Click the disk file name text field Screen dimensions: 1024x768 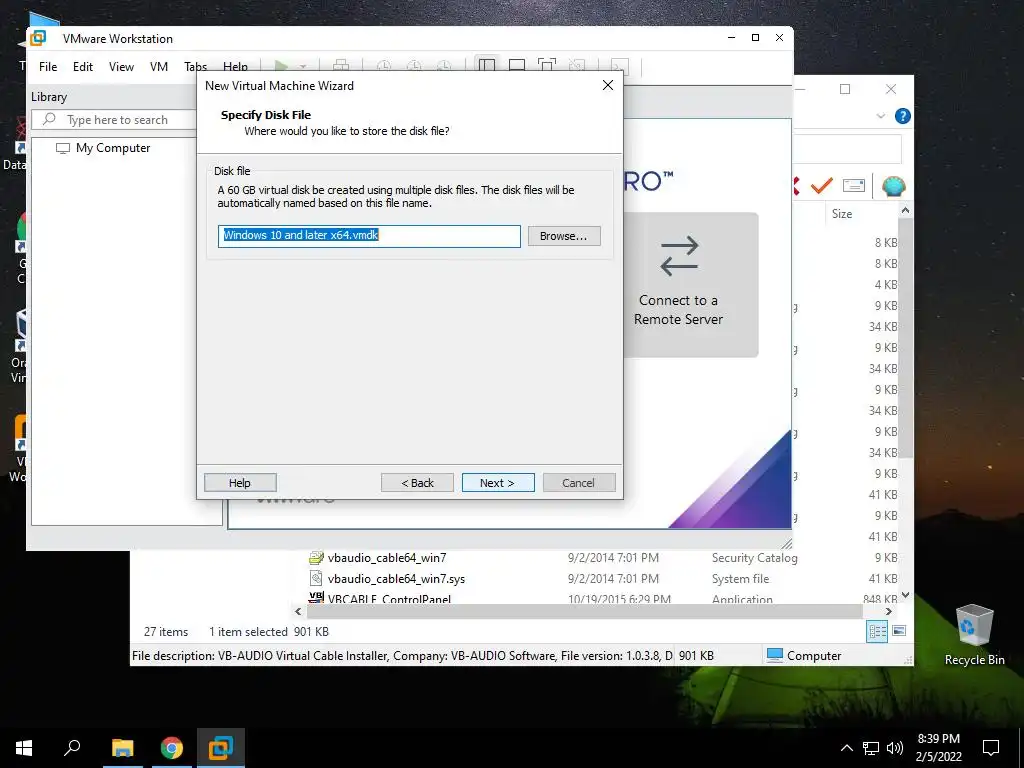tap(369, 236)
